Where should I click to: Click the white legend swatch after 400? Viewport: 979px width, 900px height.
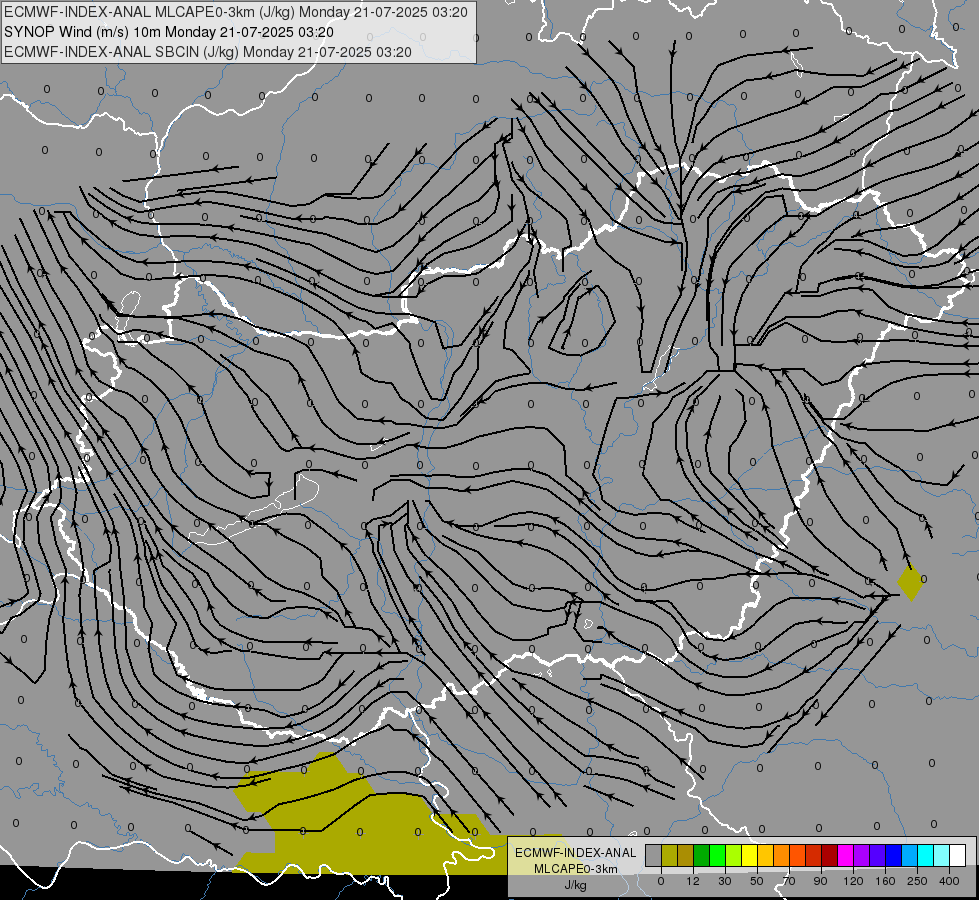tap(958, 855)
